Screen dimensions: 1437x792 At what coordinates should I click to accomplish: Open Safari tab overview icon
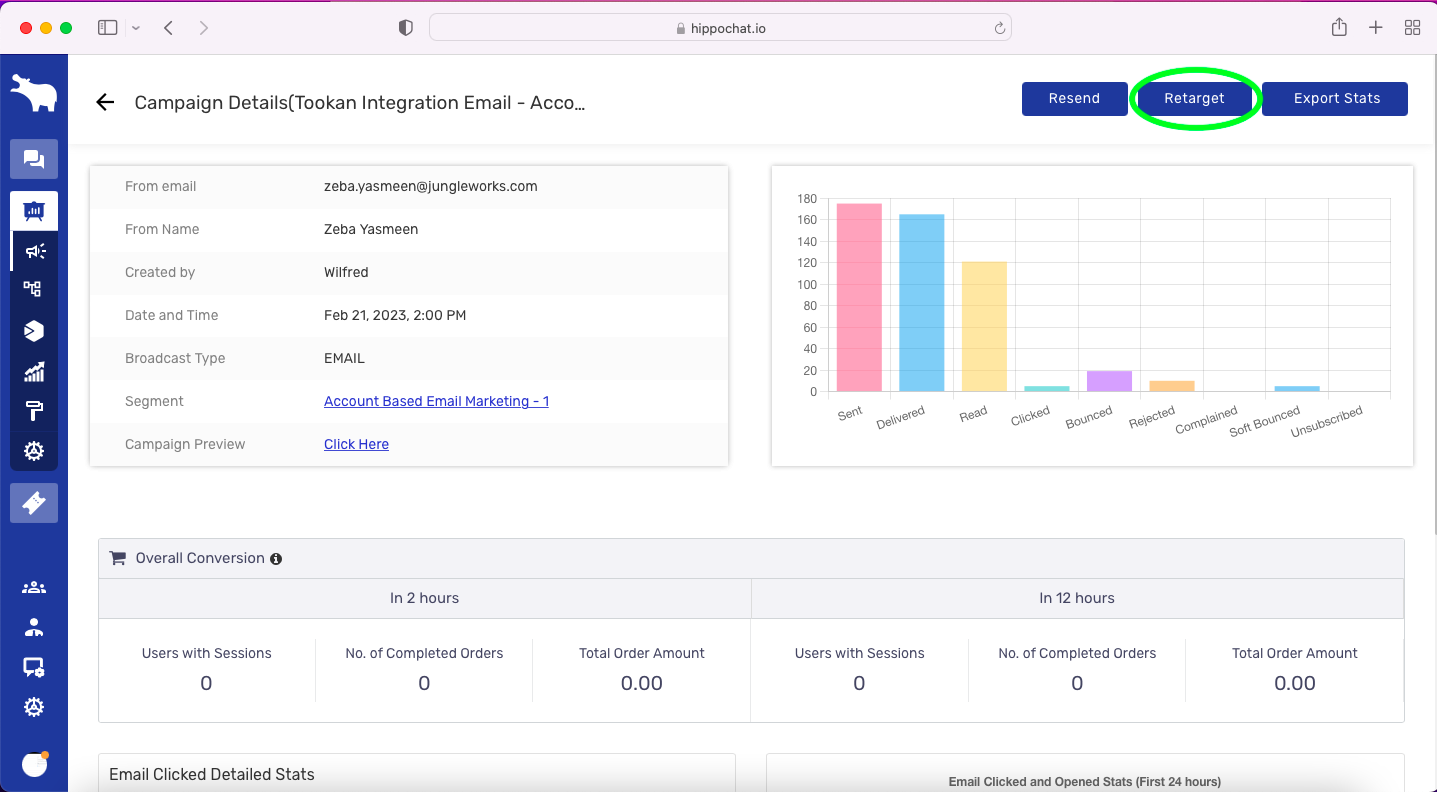tap(1412, 28)
